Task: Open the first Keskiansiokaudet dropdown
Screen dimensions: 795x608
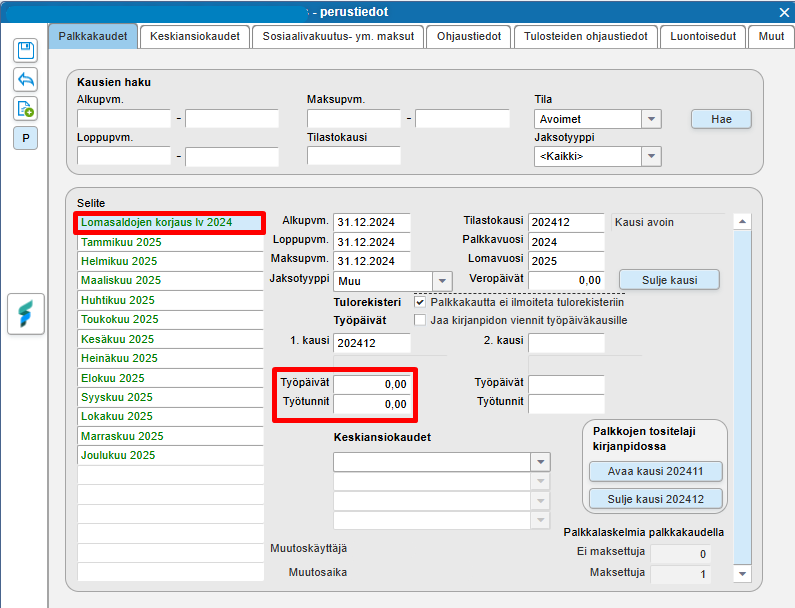Action: (540, 462)
